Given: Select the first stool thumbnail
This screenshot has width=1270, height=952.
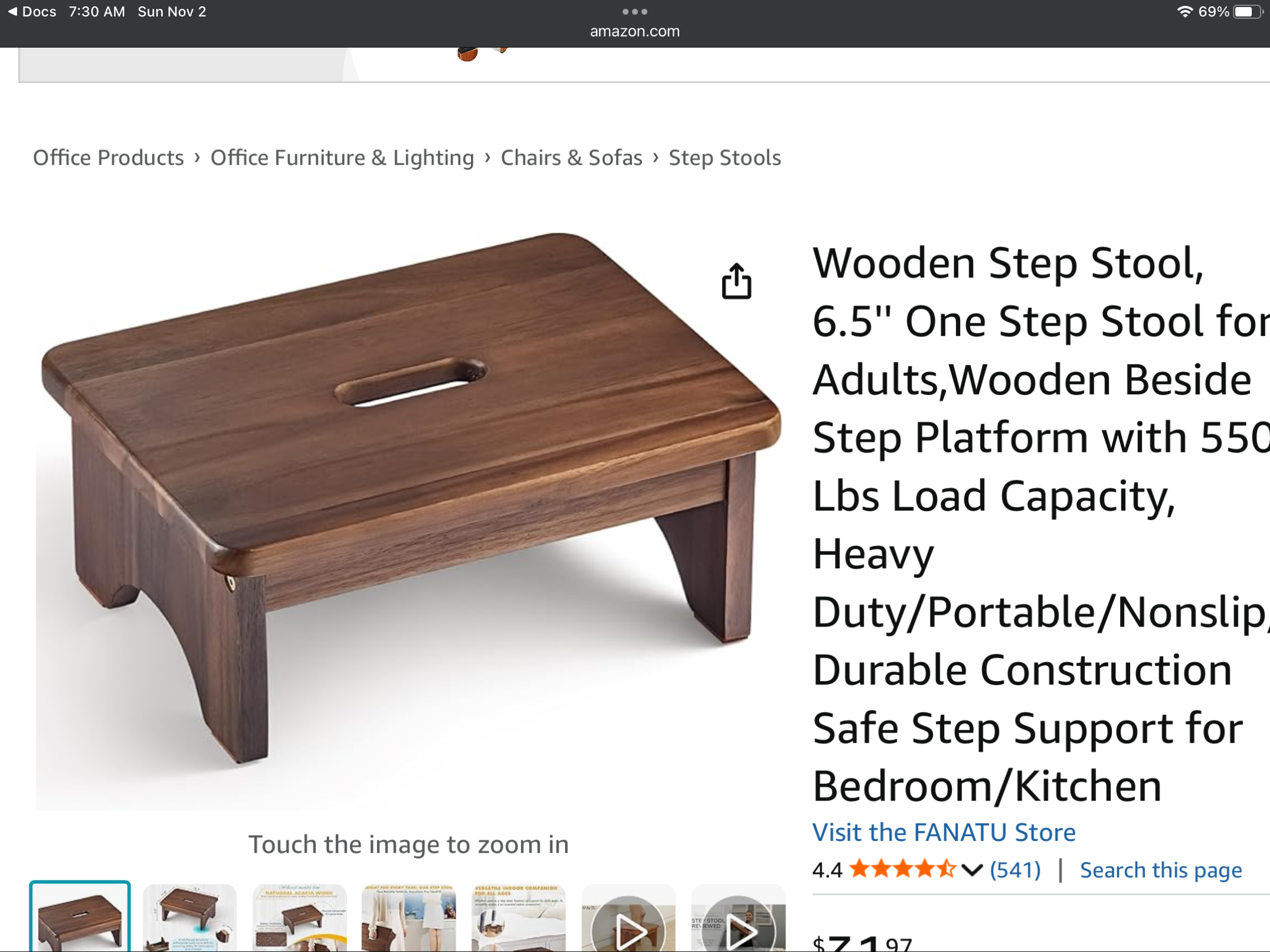Looking at the screenshot, I should (x=80, y=917).
